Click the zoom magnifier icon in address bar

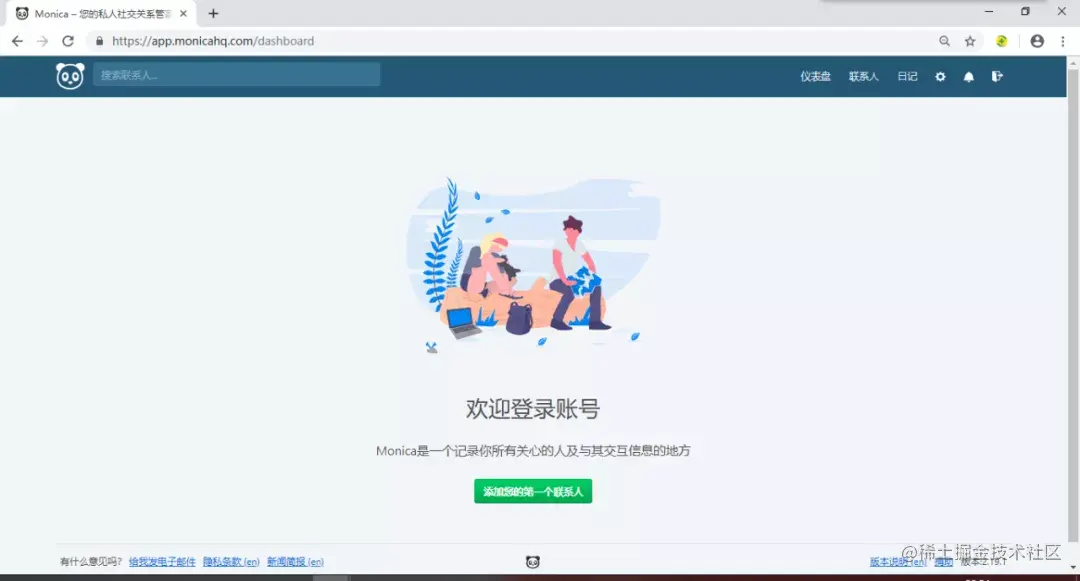click(944, 41)
